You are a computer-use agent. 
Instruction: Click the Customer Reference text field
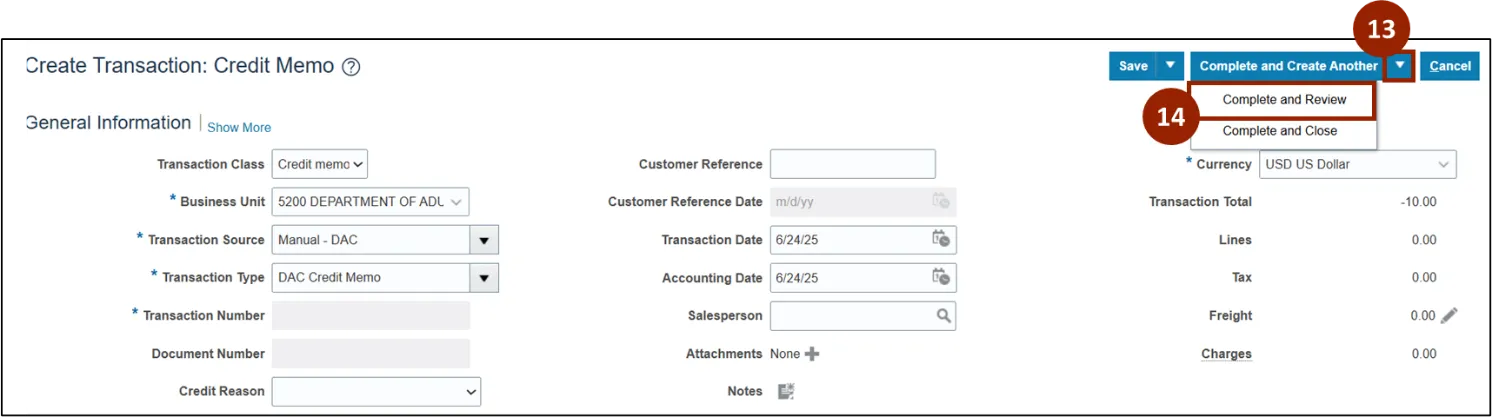tap(852, 164)
